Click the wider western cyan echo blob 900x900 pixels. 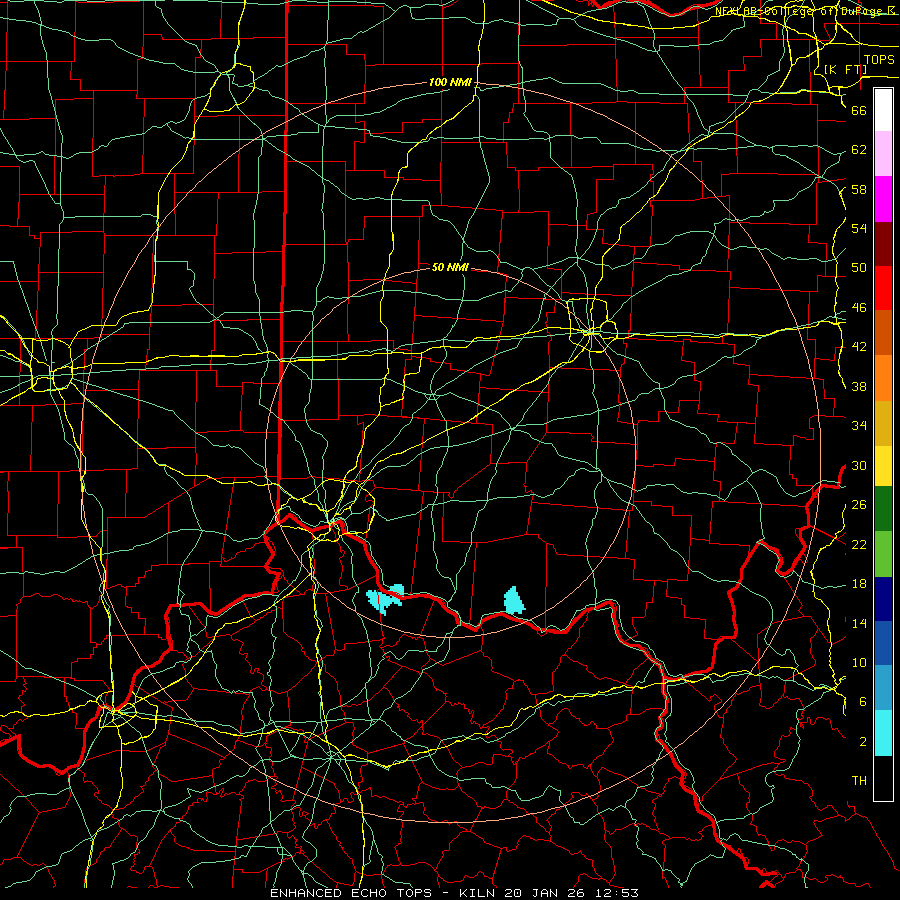[385, 599]
